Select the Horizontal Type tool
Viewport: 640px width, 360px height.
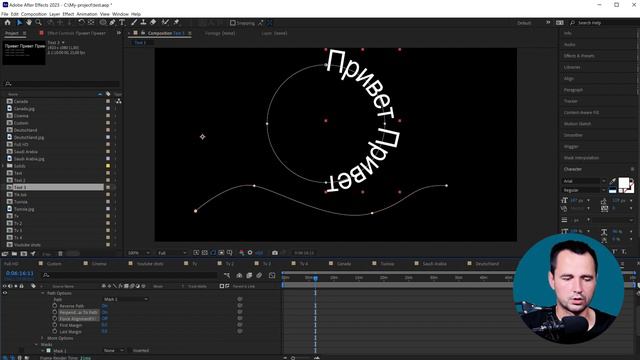tap(122, 23)
